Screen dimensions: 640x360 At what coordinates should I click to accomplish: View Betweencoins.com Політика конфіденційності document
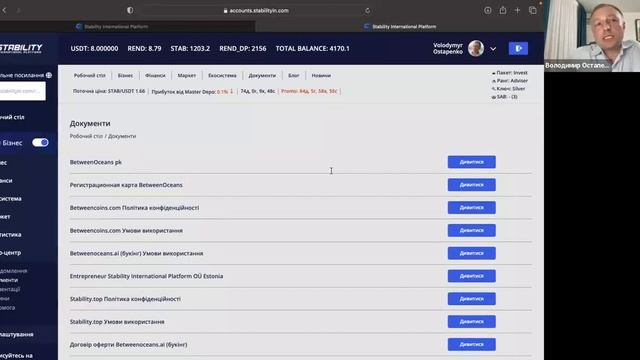[471, 208]
